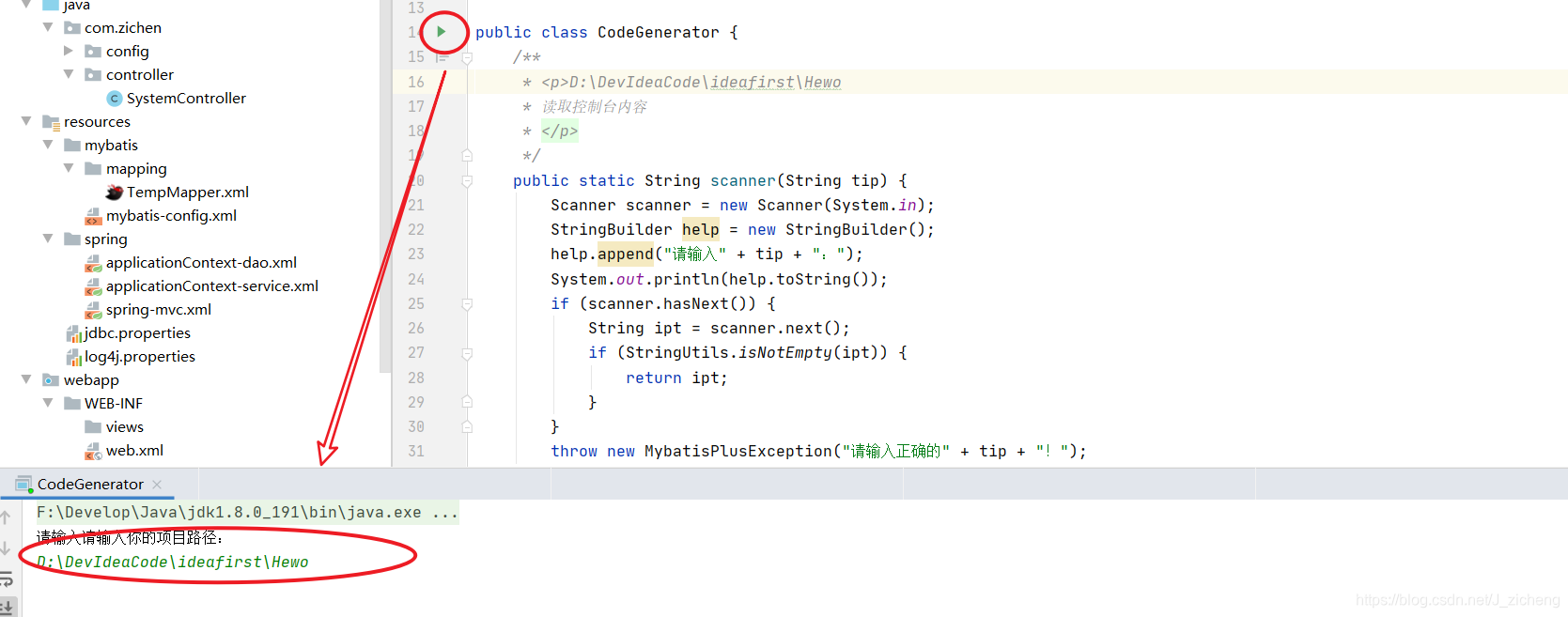Fold the Javadoc comment at line 15
The width and height of the screenshot is (1568, 617).
point(467,57)
